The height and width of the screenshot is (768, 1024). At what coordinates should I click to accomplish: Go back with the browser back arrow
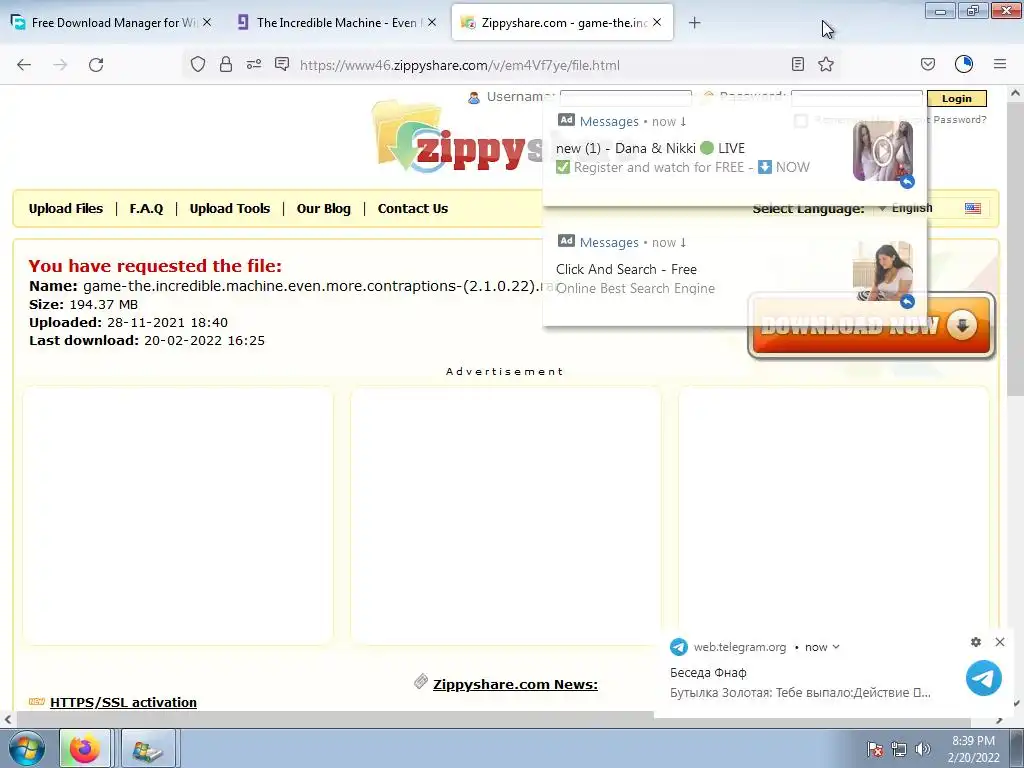24,65
